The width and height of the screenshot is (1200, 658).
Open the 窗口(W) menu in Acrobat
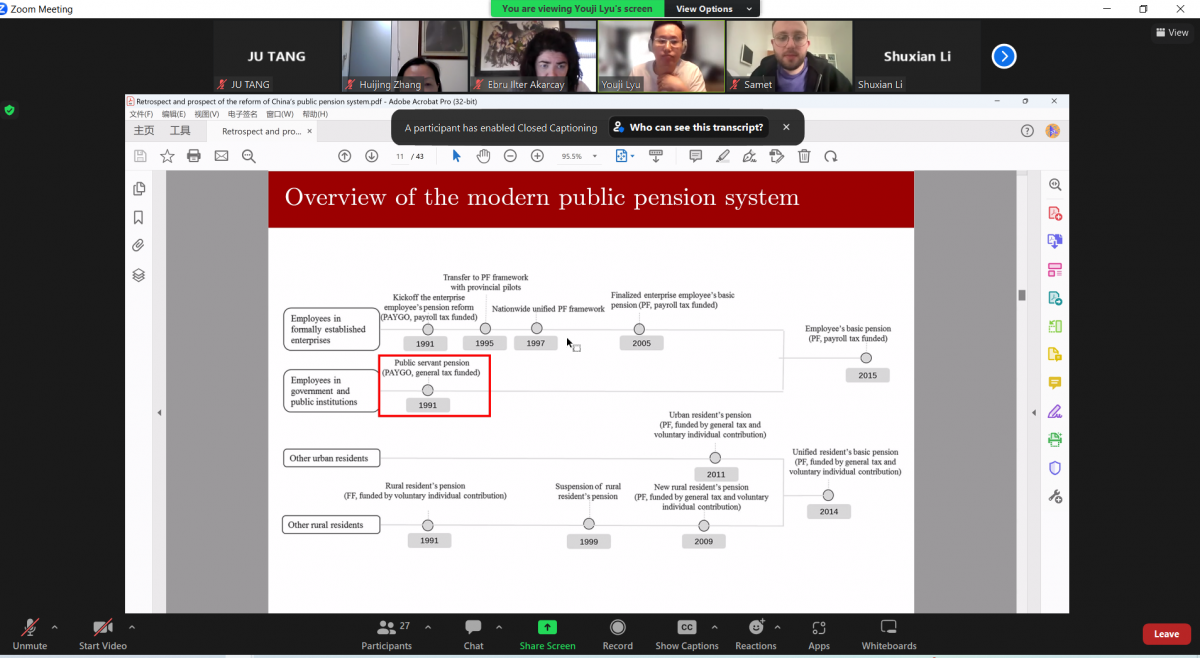[280, 114]
